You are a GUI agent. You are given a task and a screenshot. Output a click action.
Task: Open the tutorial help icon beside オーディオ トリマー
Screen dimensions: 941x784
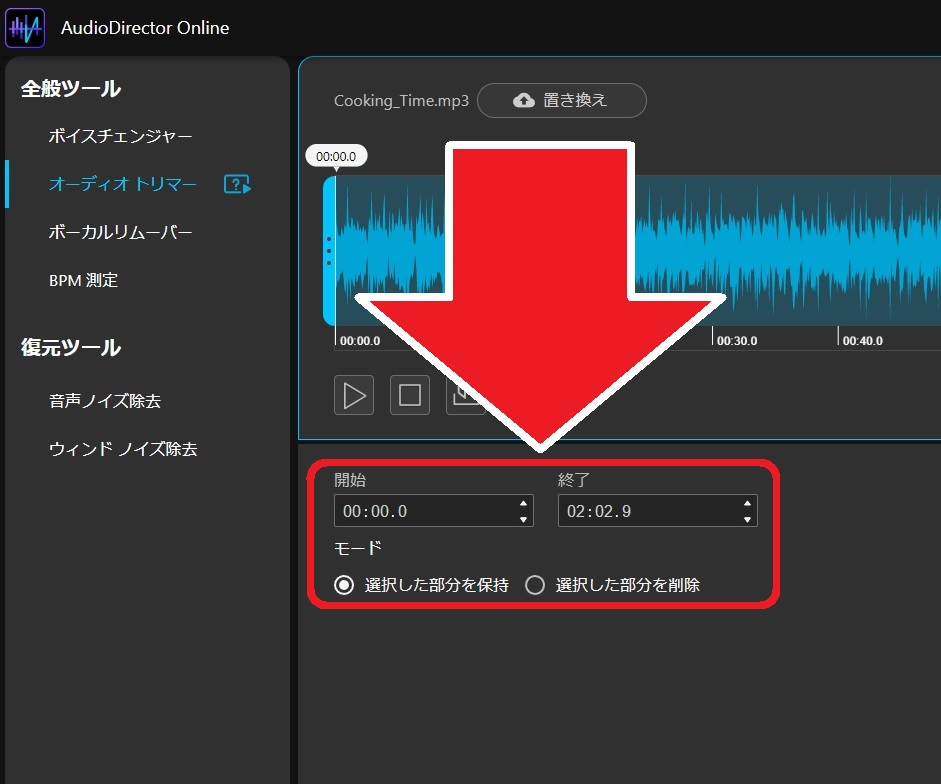[x=237, y=184]
